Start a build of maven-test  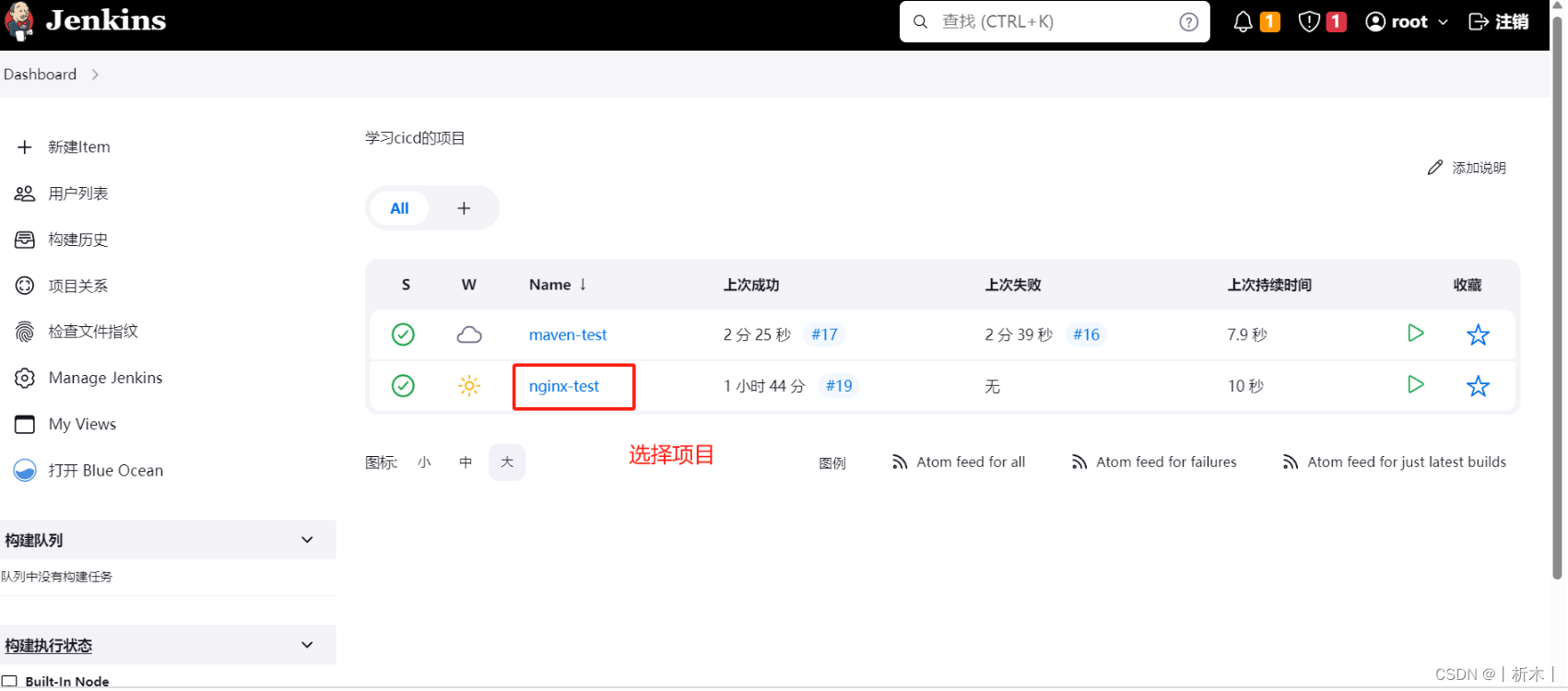coord(1416,334)
